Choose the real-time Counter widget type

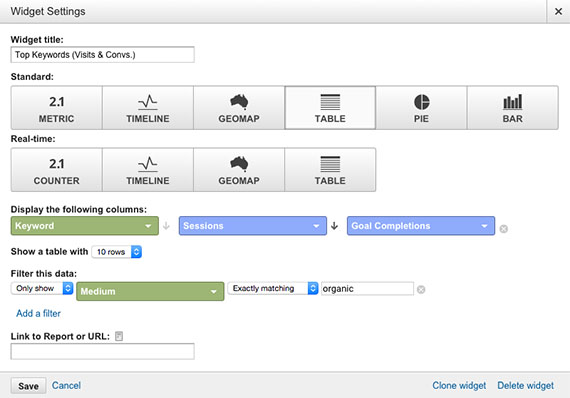coord(57,170)
